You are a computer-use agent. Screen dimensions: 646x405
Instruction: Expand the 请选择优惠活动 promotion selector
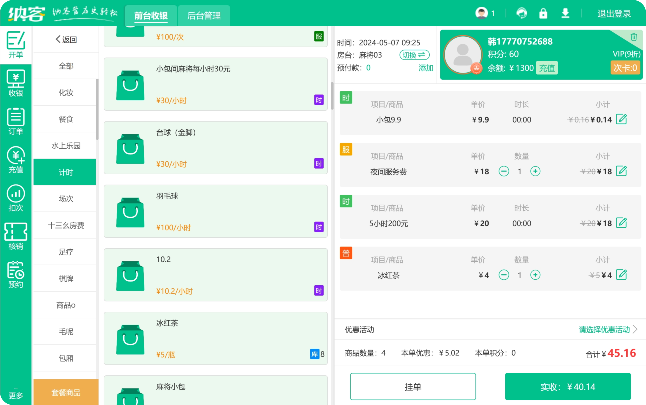coord(608,328)
